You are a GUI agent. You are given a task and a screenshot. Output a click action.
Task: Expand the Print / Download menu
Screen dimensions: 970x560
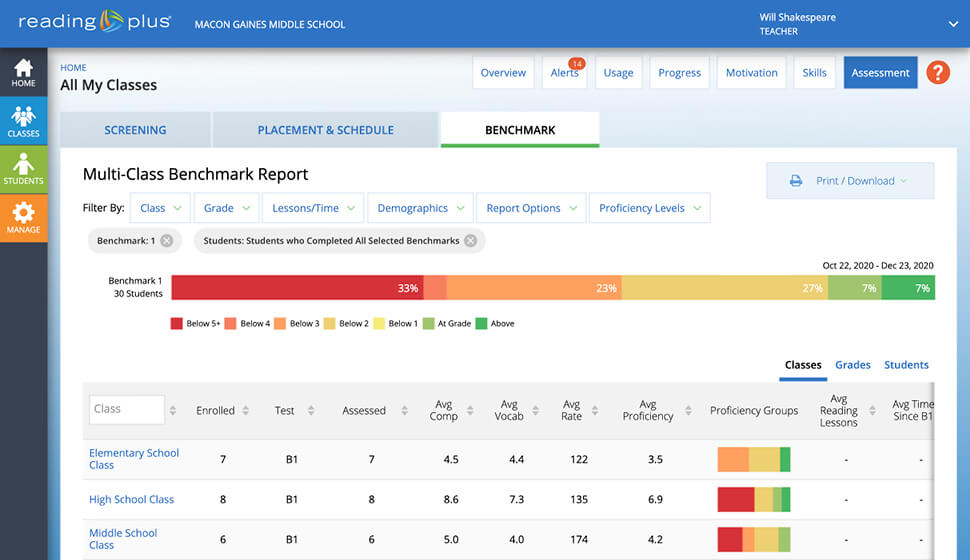click(849, 181)
